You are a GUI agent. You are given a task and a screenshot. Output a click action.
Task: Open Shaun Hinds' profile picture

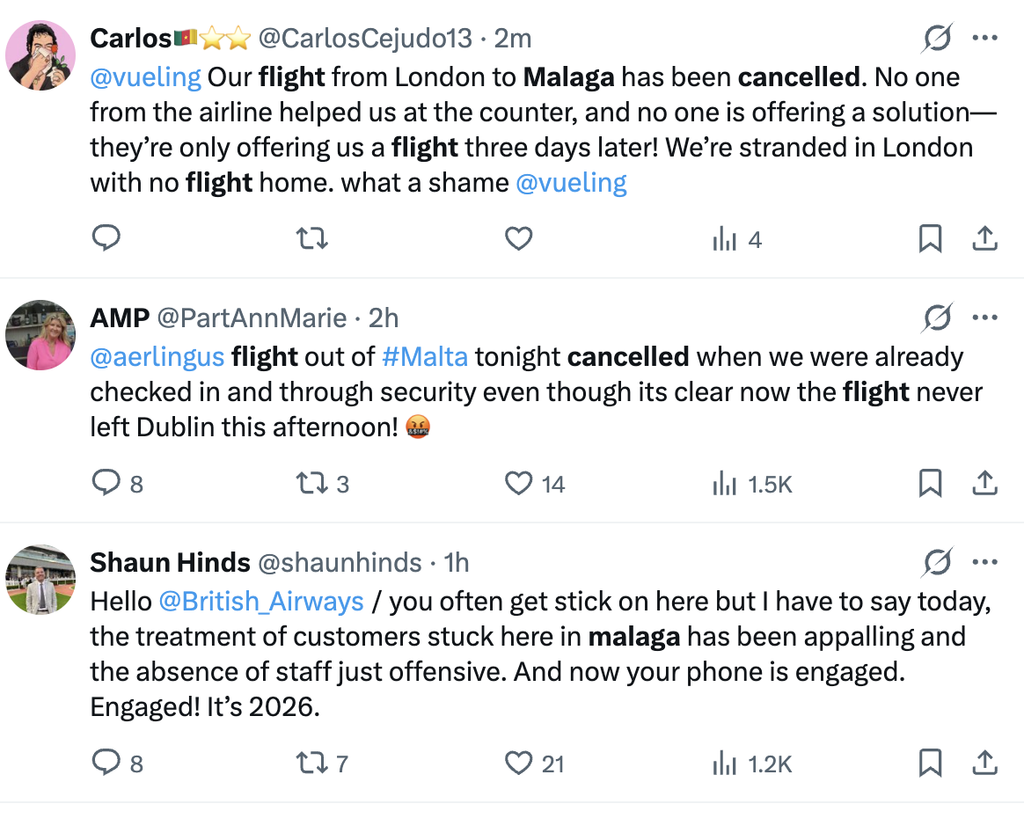point(40,580)
